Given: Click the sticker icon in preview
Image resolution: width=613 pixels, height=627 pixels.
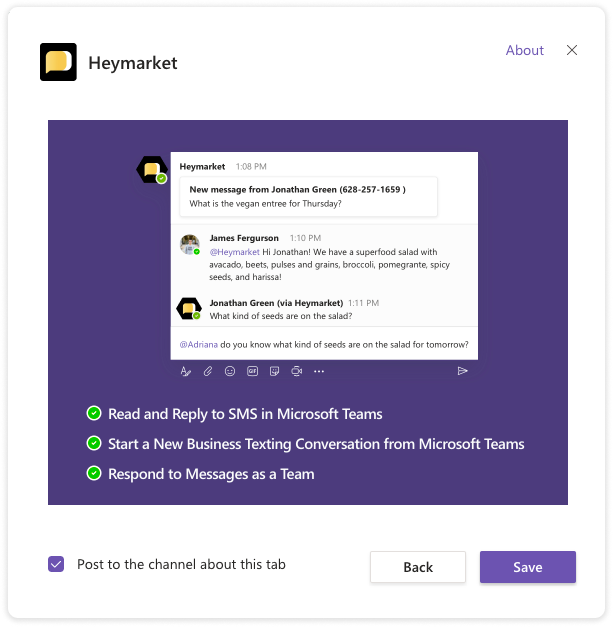Looking at the screenshot, I should (x=274, y=371).
